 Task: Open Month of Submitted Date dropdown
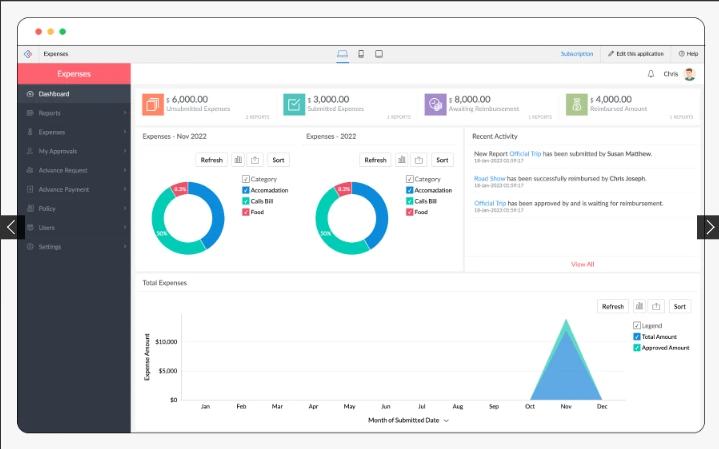(408, 420)
